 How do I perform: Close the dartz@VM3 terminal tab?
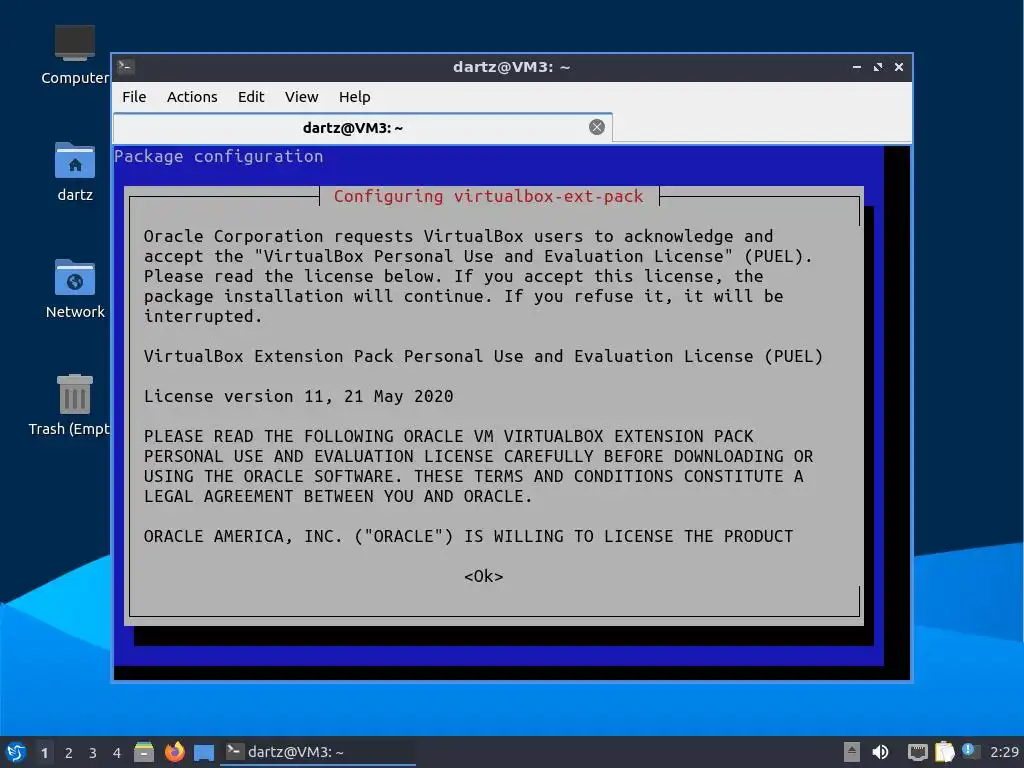click(596, 127)
